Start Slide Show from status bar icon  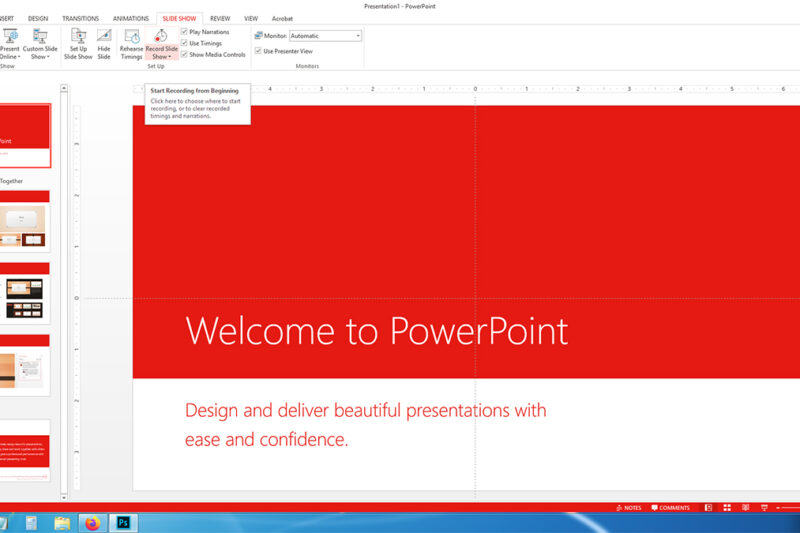click(764, 507)
